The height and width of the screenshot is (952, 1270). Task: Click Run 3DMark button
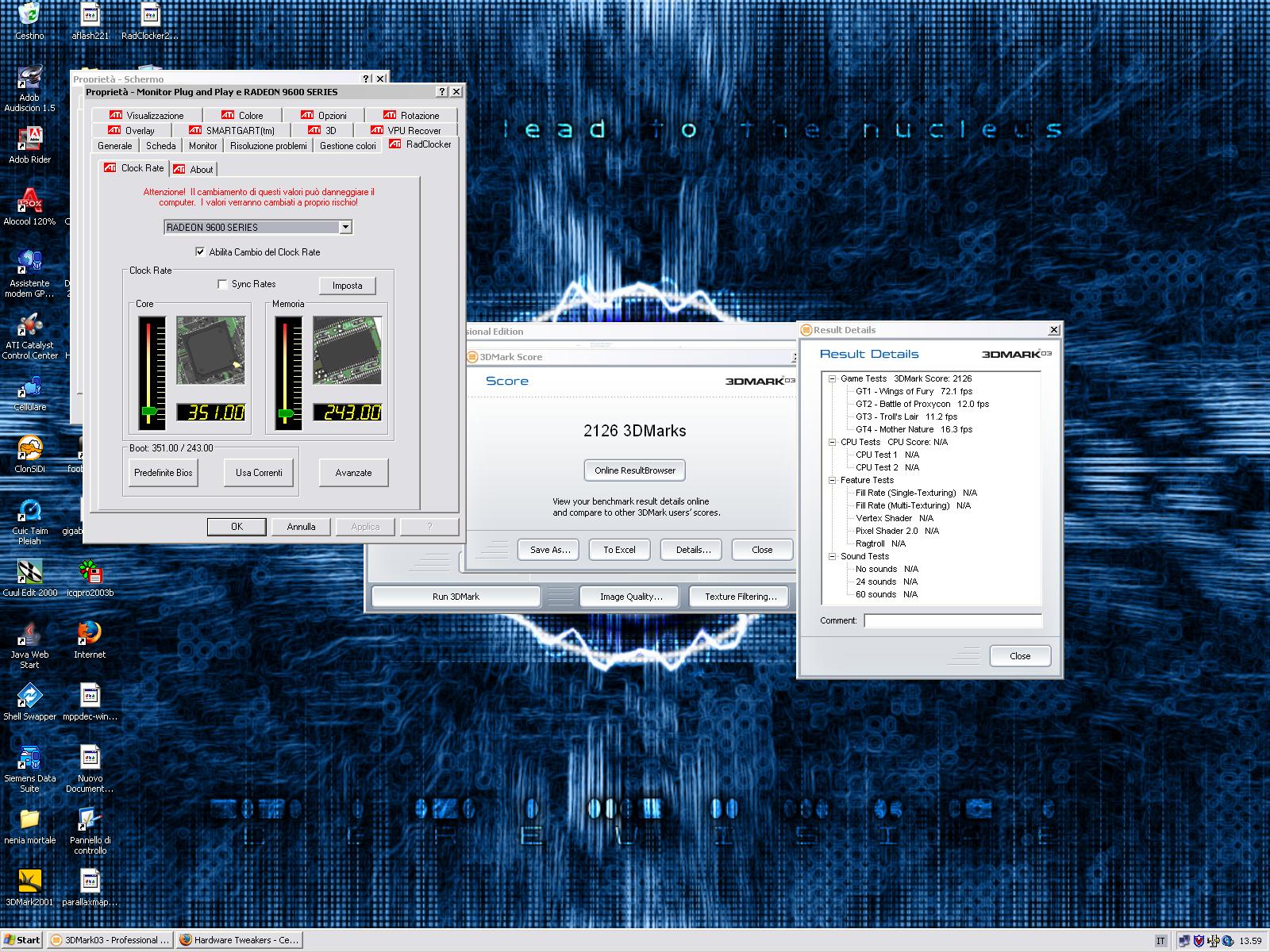pos(456,597)
